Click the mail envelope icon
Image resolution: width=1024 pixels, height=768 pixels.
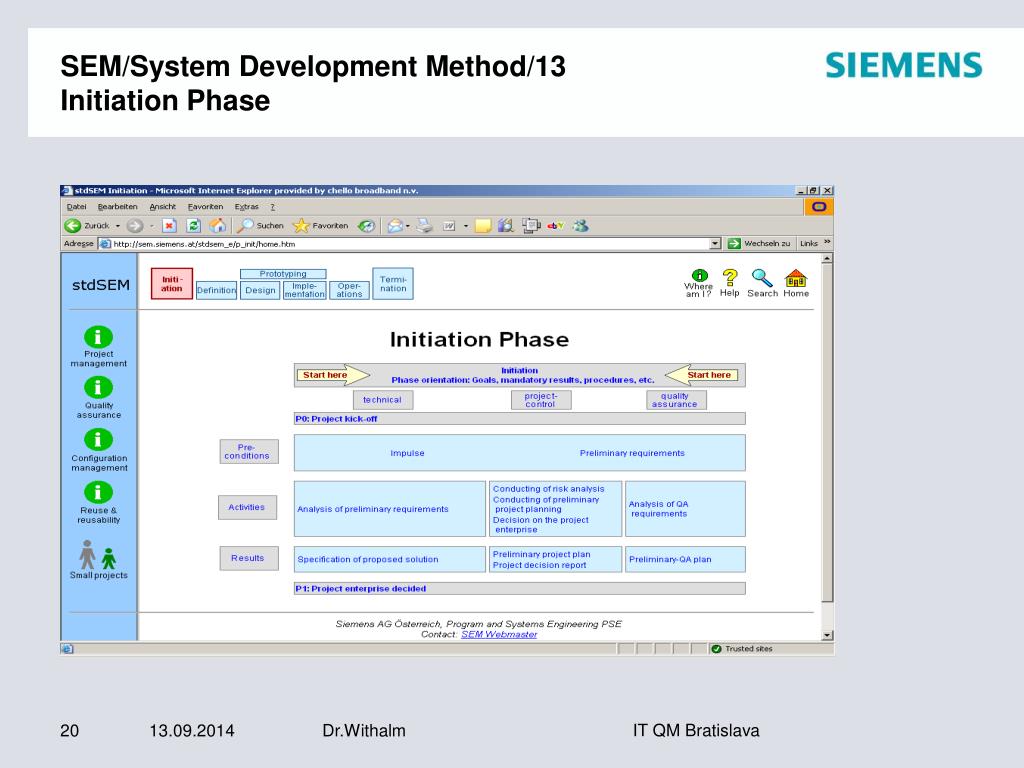(x=394, y=226)
